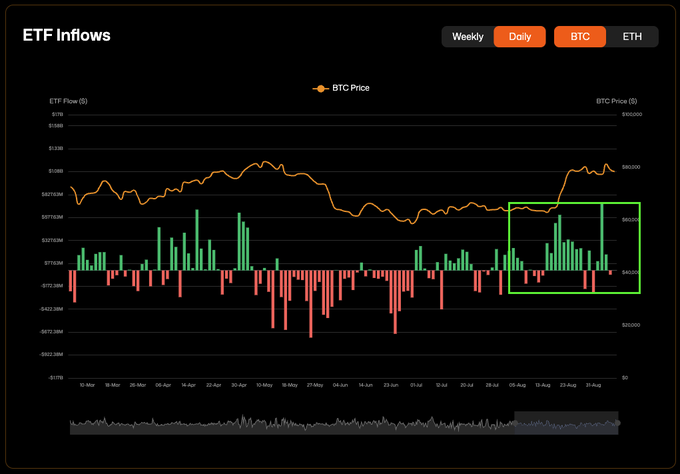Click the 01-Jul date label
This screenshot has height=474, width=680.
pyautogui.click(x=416, y=385)
